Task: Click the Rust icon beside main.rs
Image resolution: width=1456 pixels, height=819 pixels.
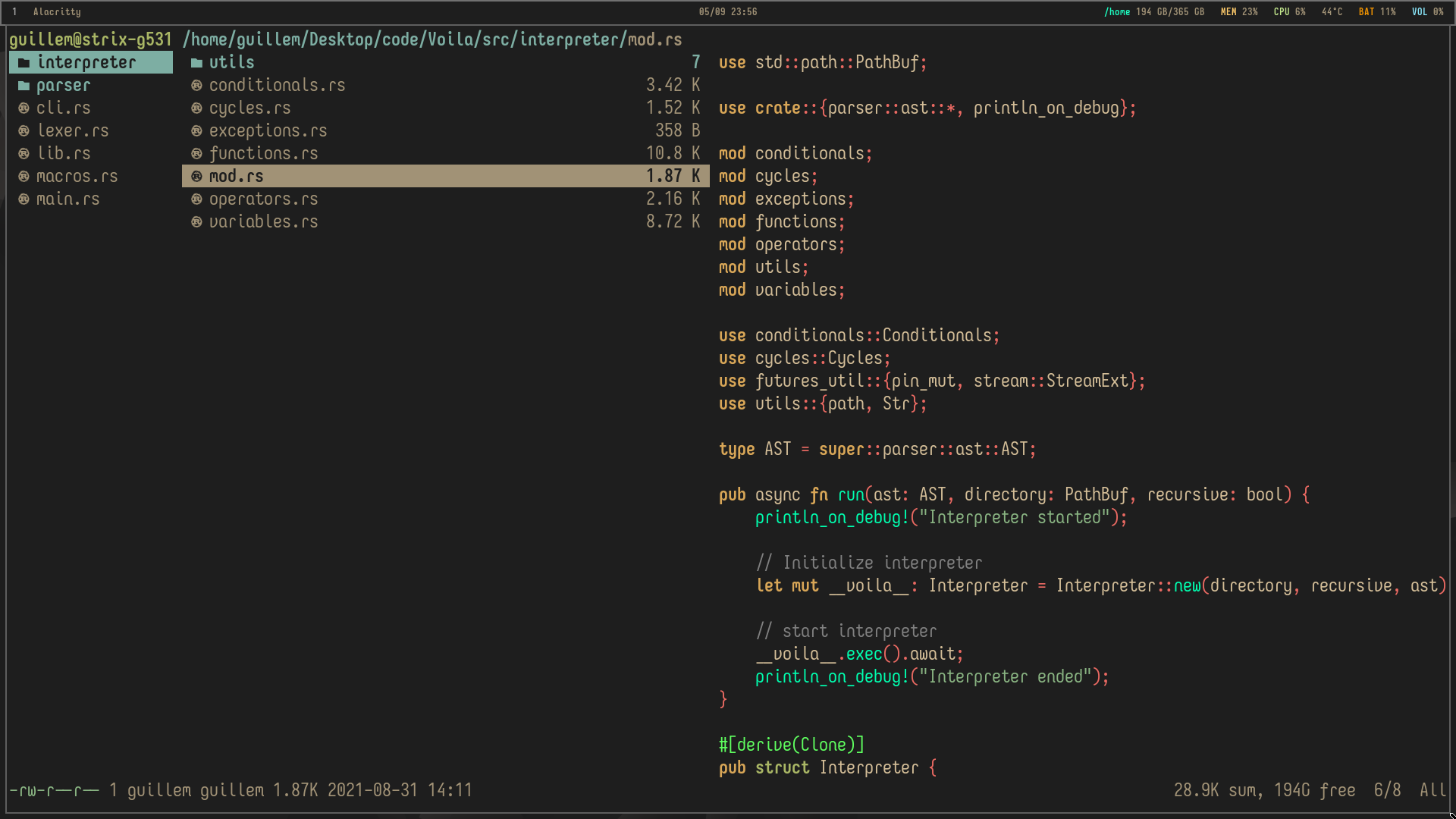Action: coord(24,199)
